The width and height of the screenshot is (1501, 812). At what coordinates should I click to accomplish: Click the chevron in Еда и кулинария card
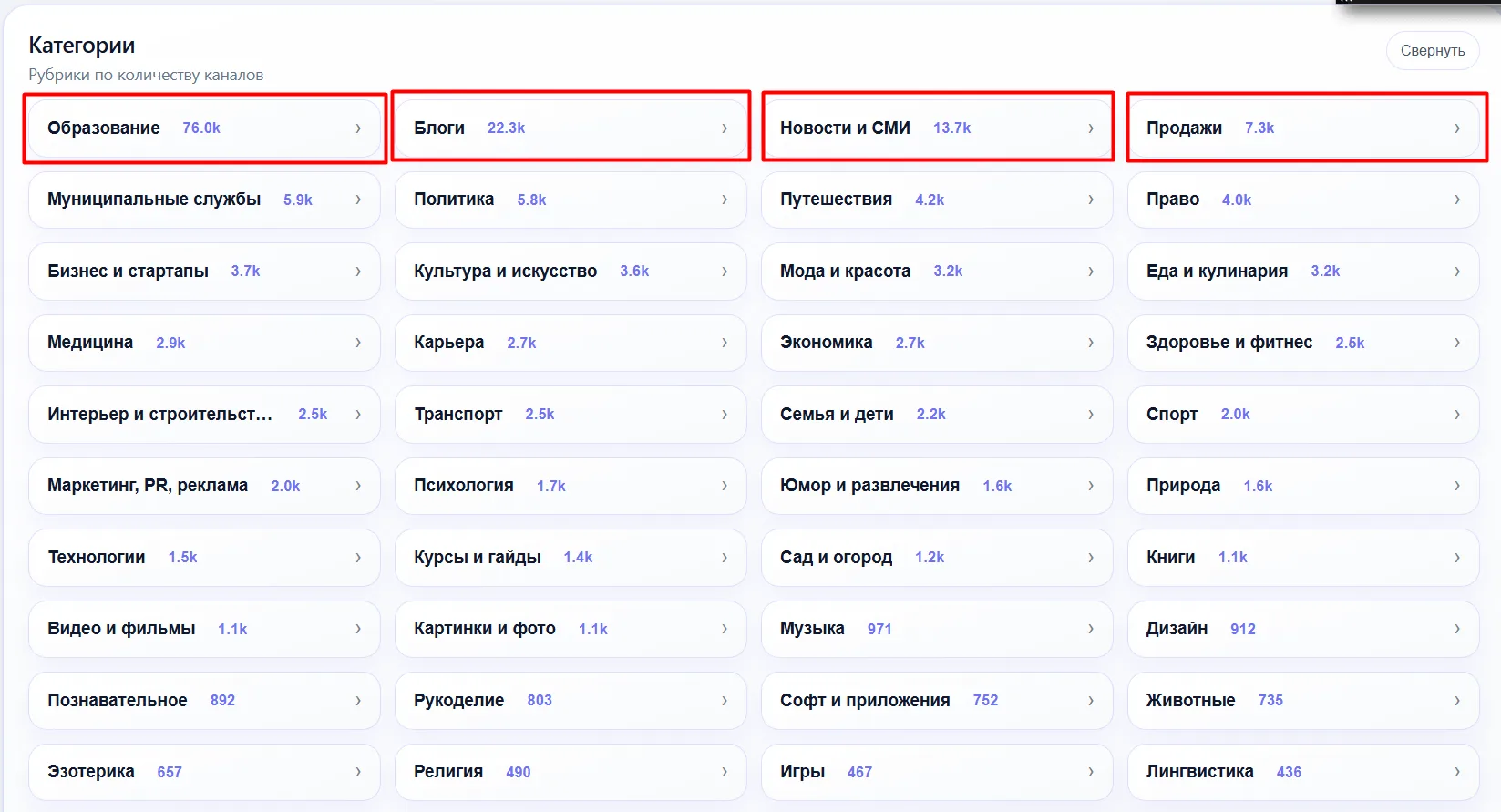tap(1457, 272)
